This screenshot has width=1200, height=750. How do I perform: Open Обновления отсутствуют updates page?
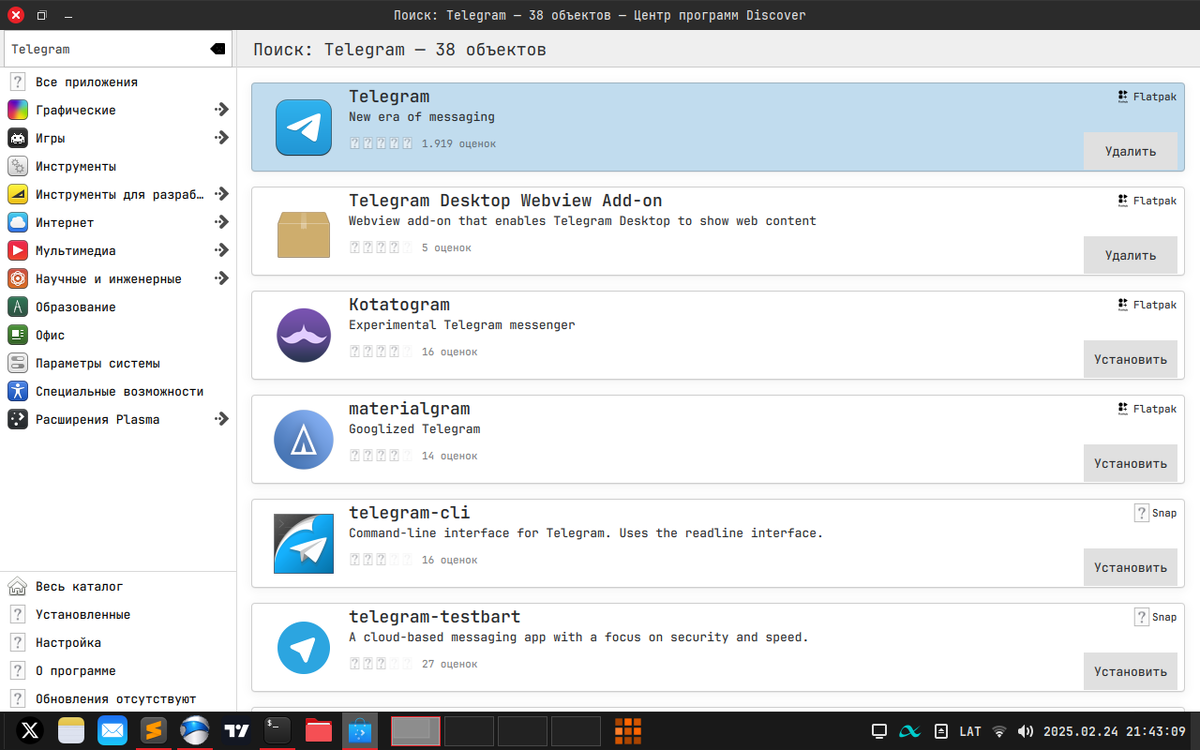click(x=118, y=699)
